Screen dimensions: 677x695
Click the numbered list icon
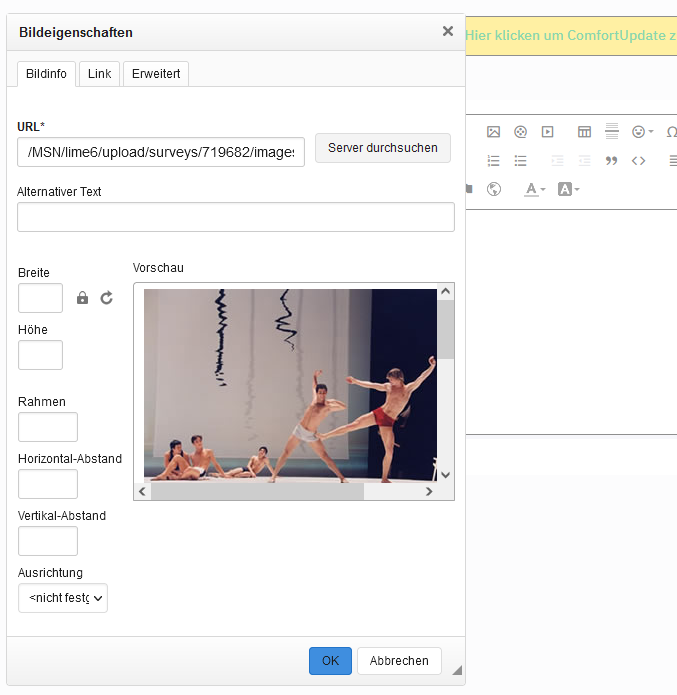[x=493, y=161]
